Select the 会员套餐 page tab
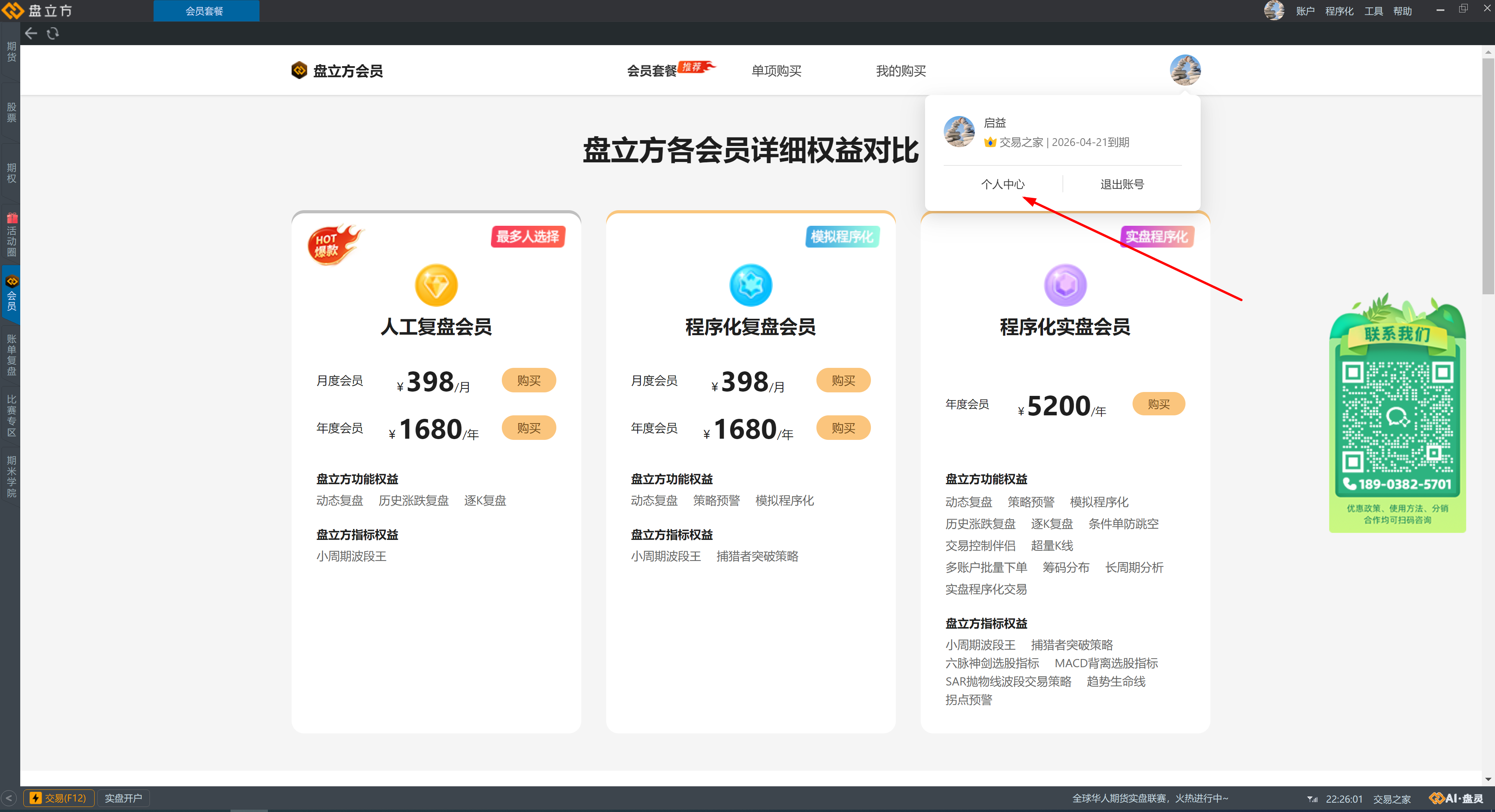The height and width of the screenshot is (812, 1495). [x=651, y=71]
